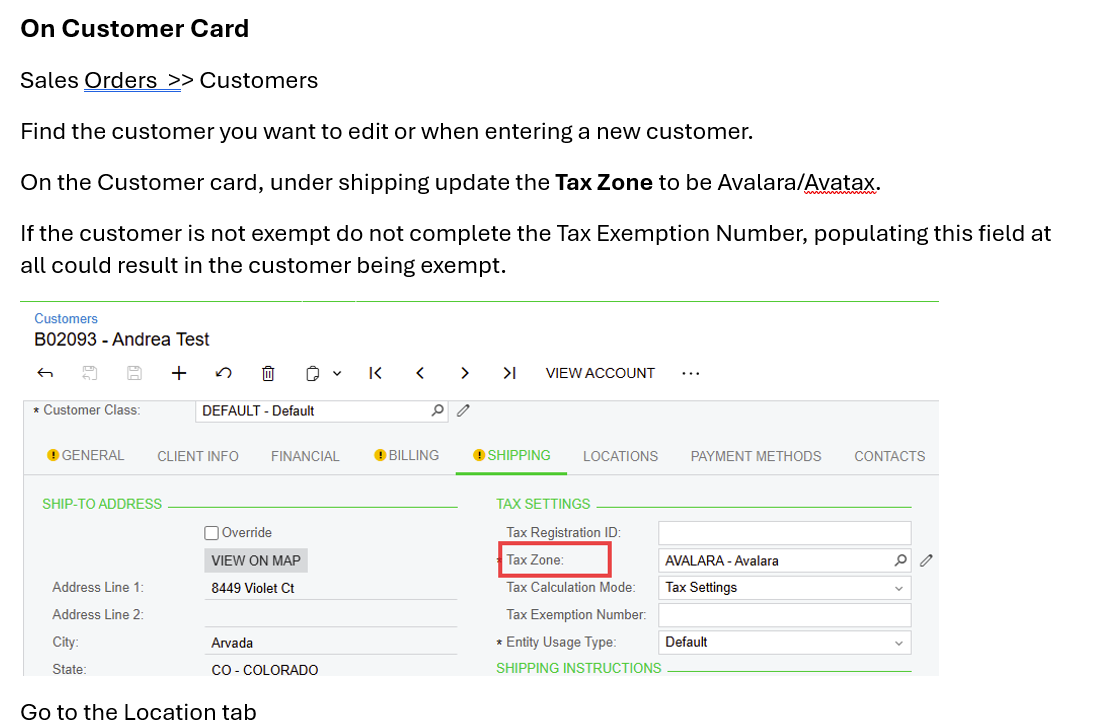Switch to the CLIENT INFO tab

[x=198, y=456]
